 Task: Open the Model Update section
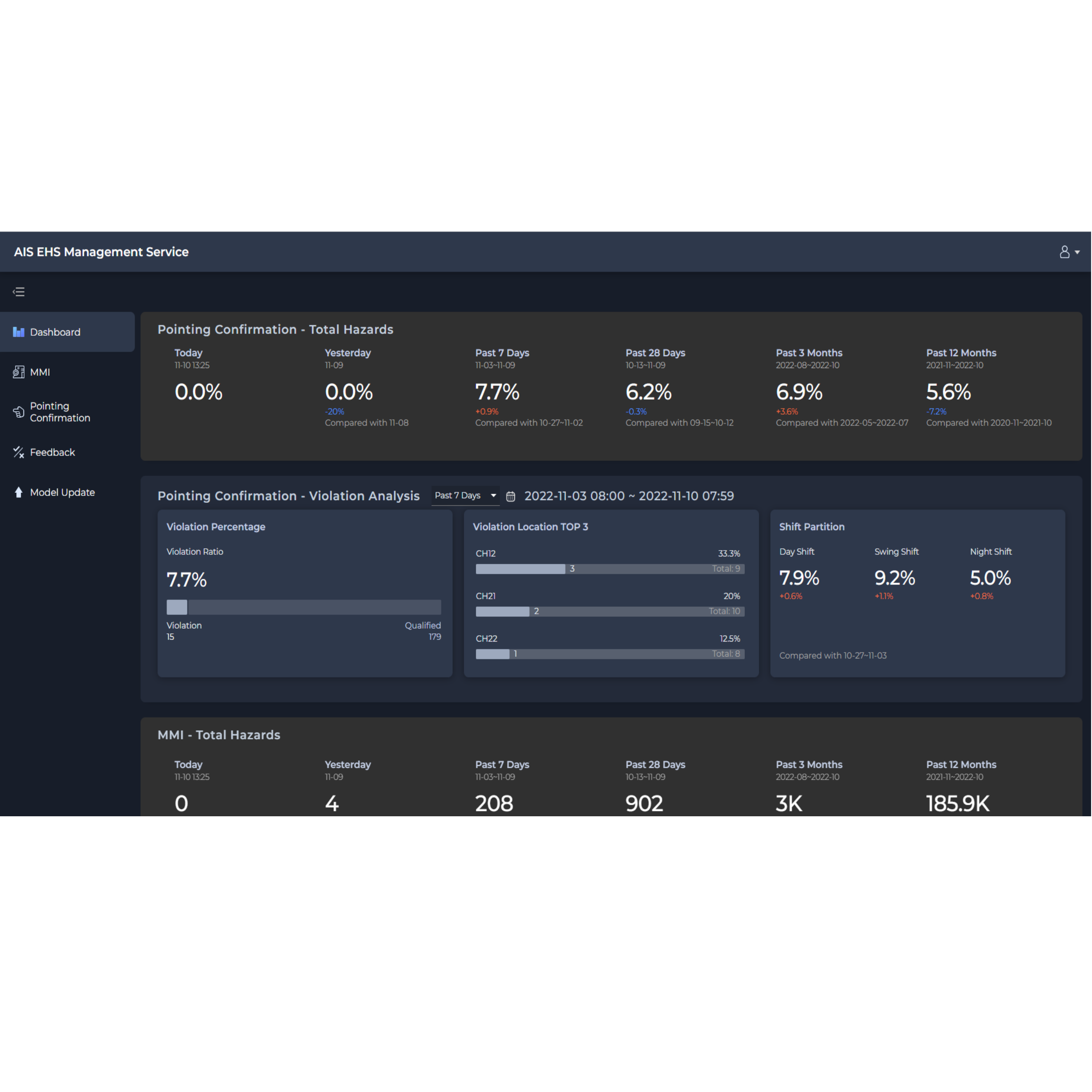pos(67,492)
